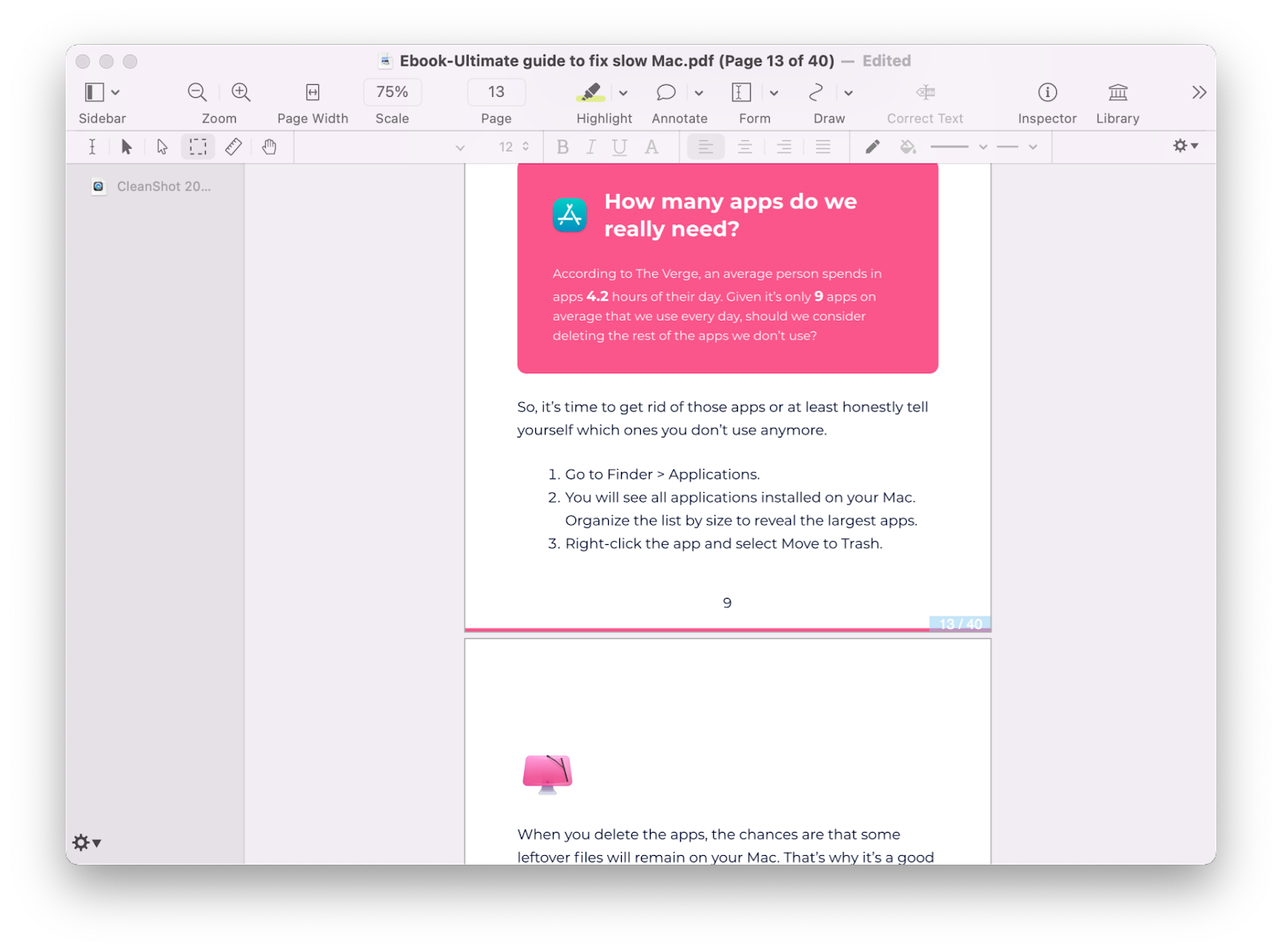
Task: Fit document to Page Width
Action: pos(312,92)
